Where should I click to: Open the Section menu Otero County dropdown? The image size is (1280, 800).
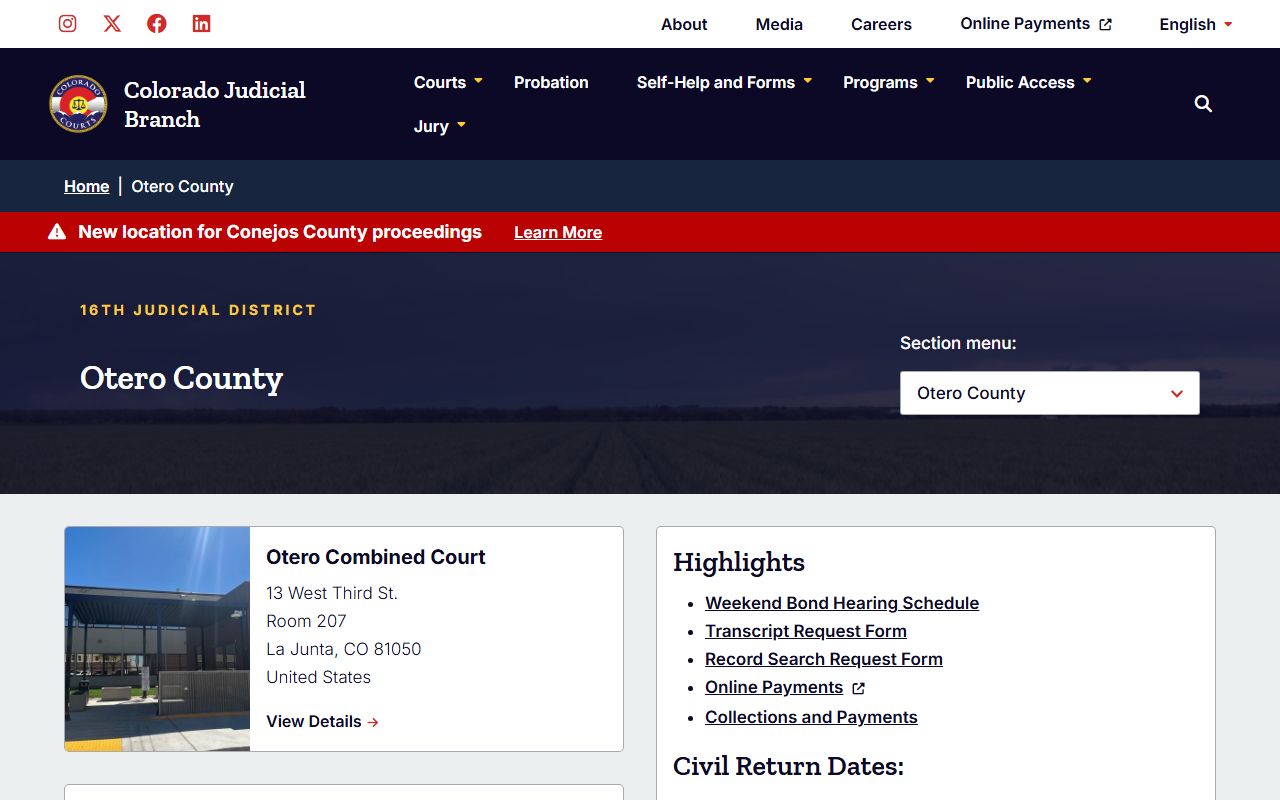(x=1049, y=393)
